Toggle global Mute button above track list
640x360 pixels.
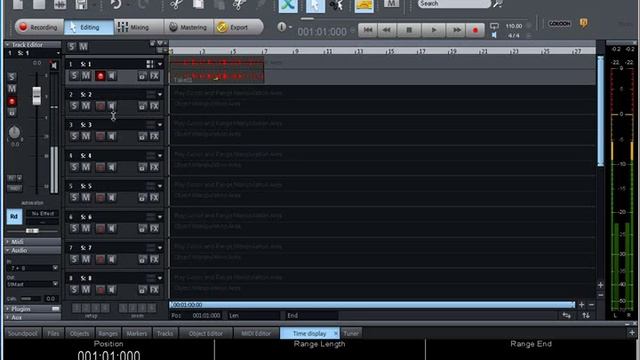pyautogui.click(x=83, y=47)
